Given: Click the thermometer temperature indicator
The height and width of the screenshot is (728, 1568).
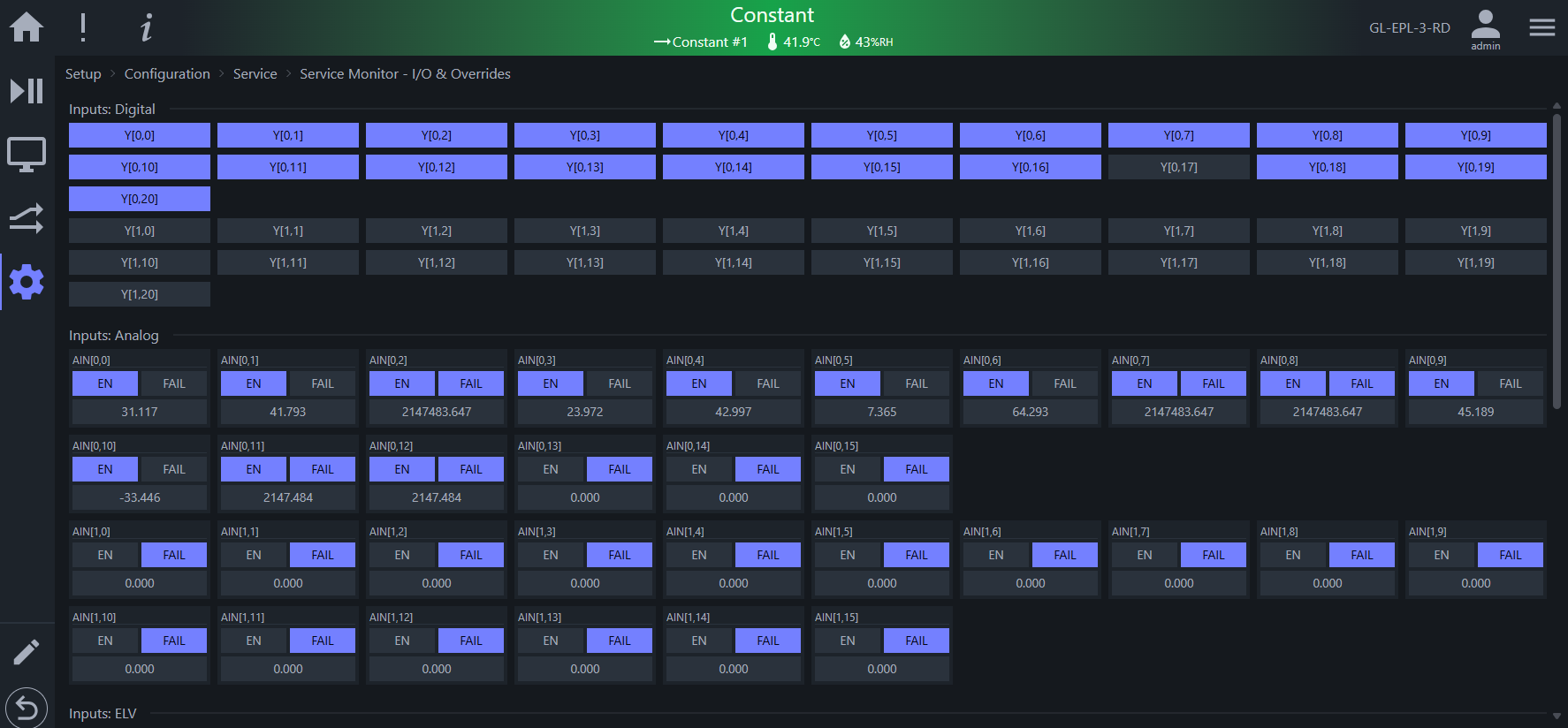Looking at the screenshot, I should [x=794, y=42].
